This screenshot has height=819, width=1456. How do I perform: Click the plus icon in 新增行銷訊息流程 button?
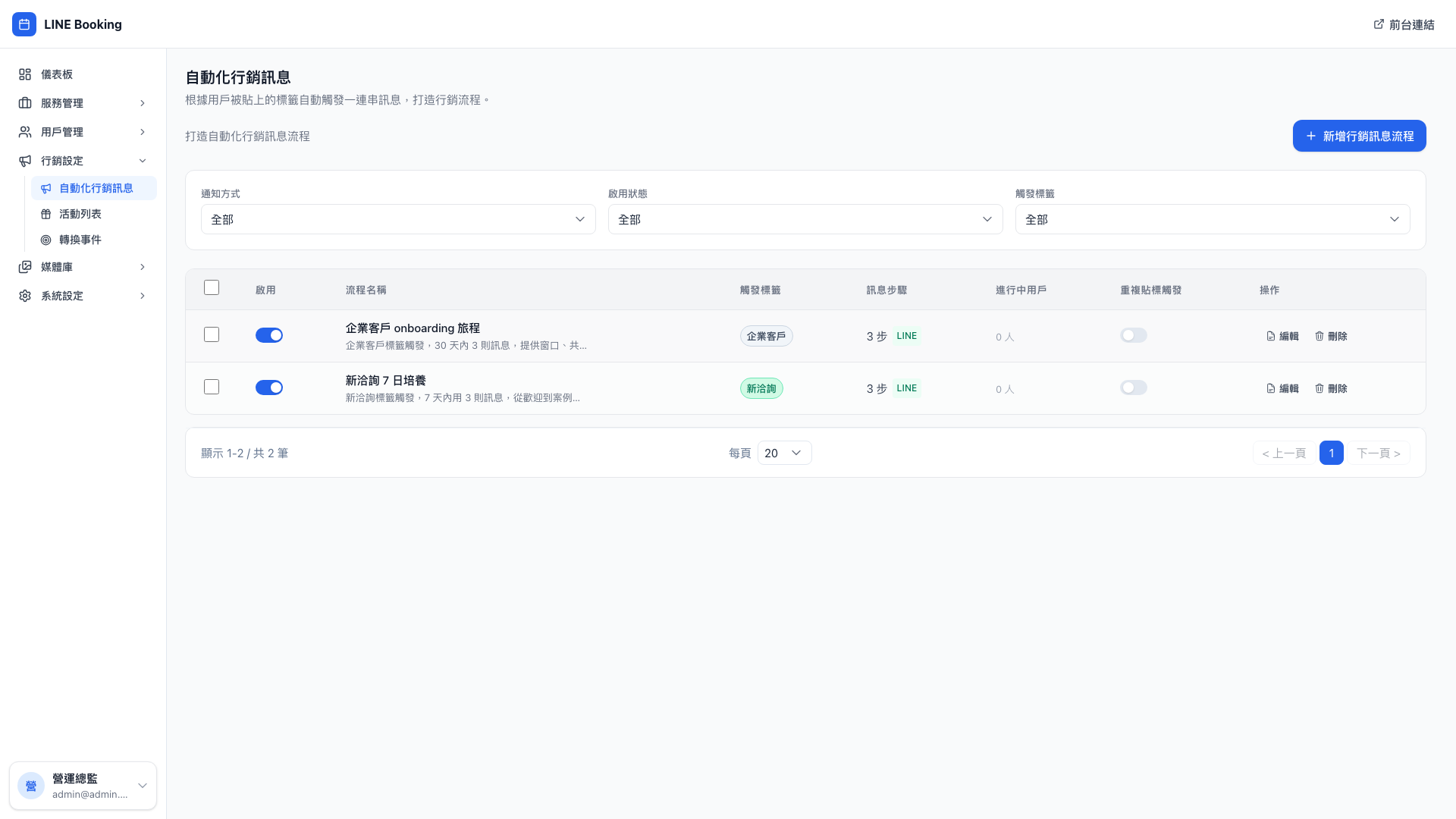click(1310, 136)
